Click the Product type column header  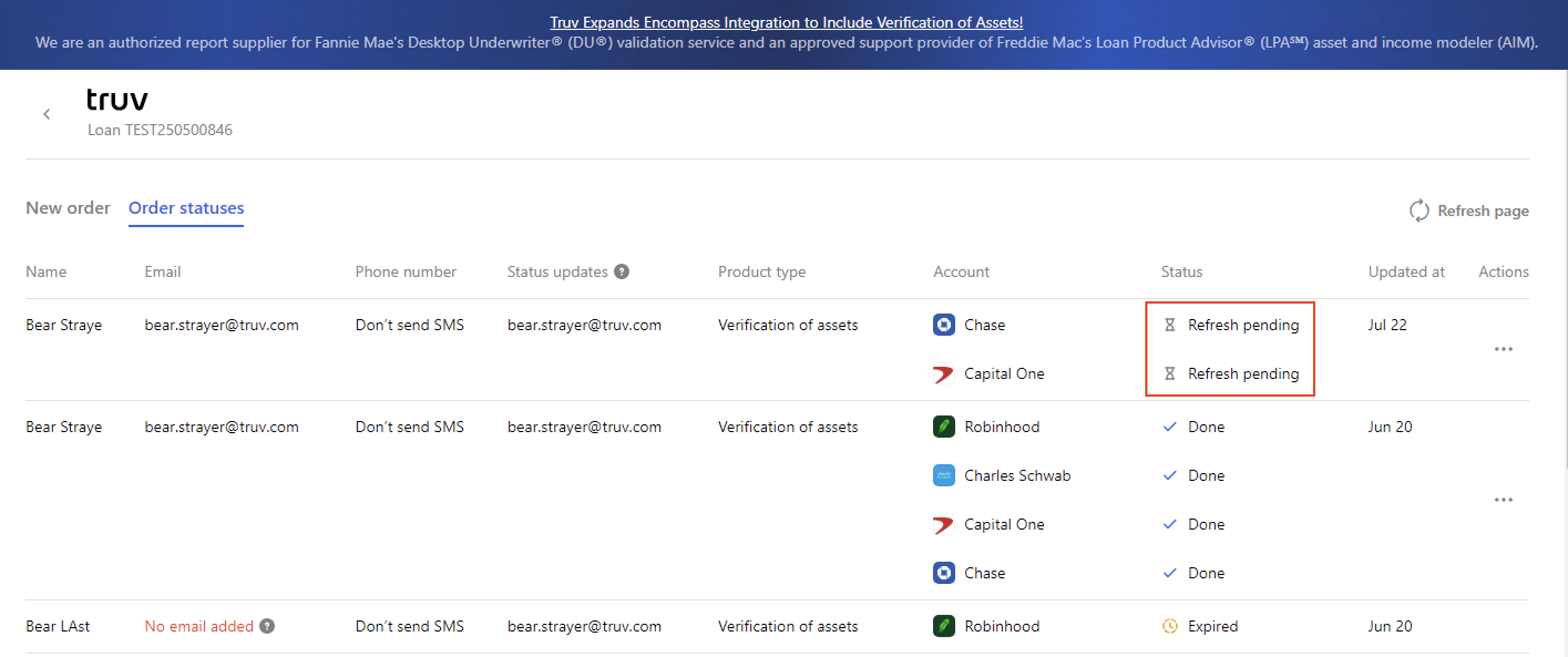coord(761,272)
